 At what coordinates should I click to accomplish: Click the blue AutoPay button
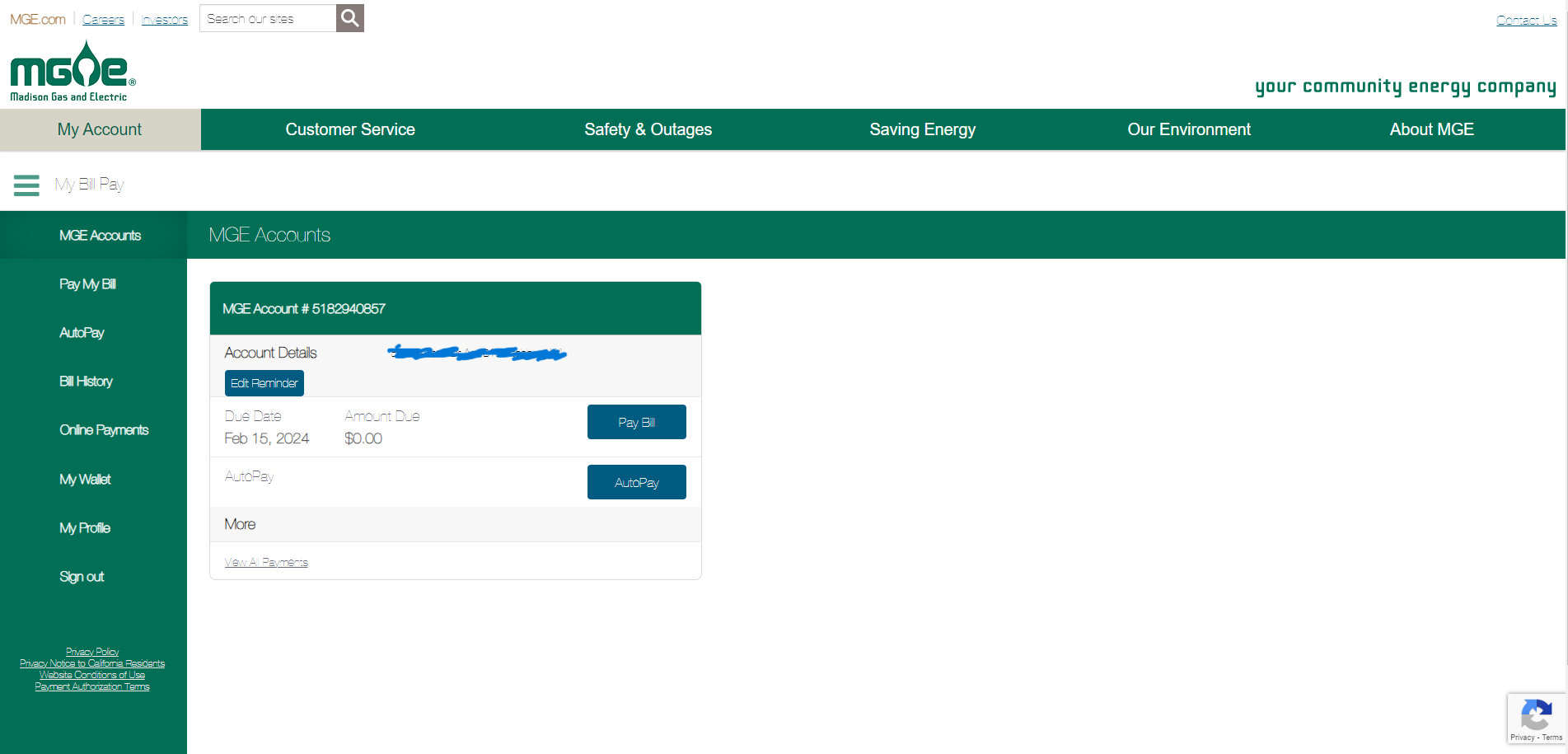(x=637, y=482)
